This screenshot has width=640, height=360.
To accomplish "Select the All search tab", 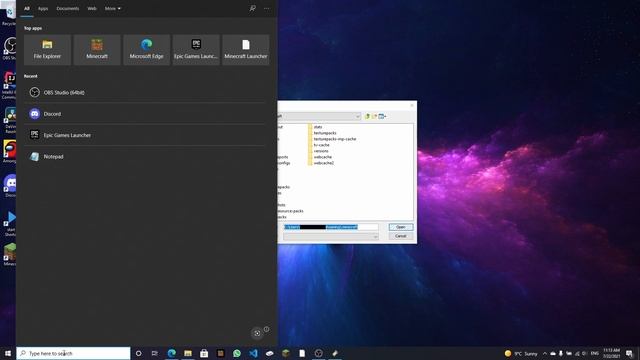I will tap(27, 9).
